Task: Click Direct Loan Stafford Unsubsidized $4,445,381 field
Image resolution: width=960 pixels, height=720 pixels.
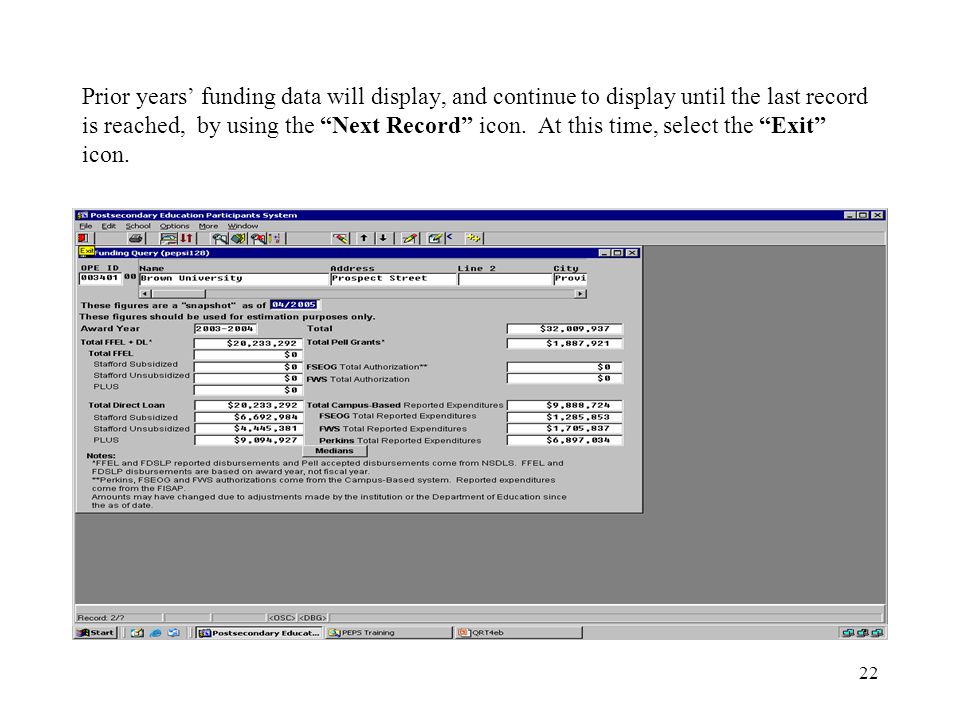Action: click(248, 429)
